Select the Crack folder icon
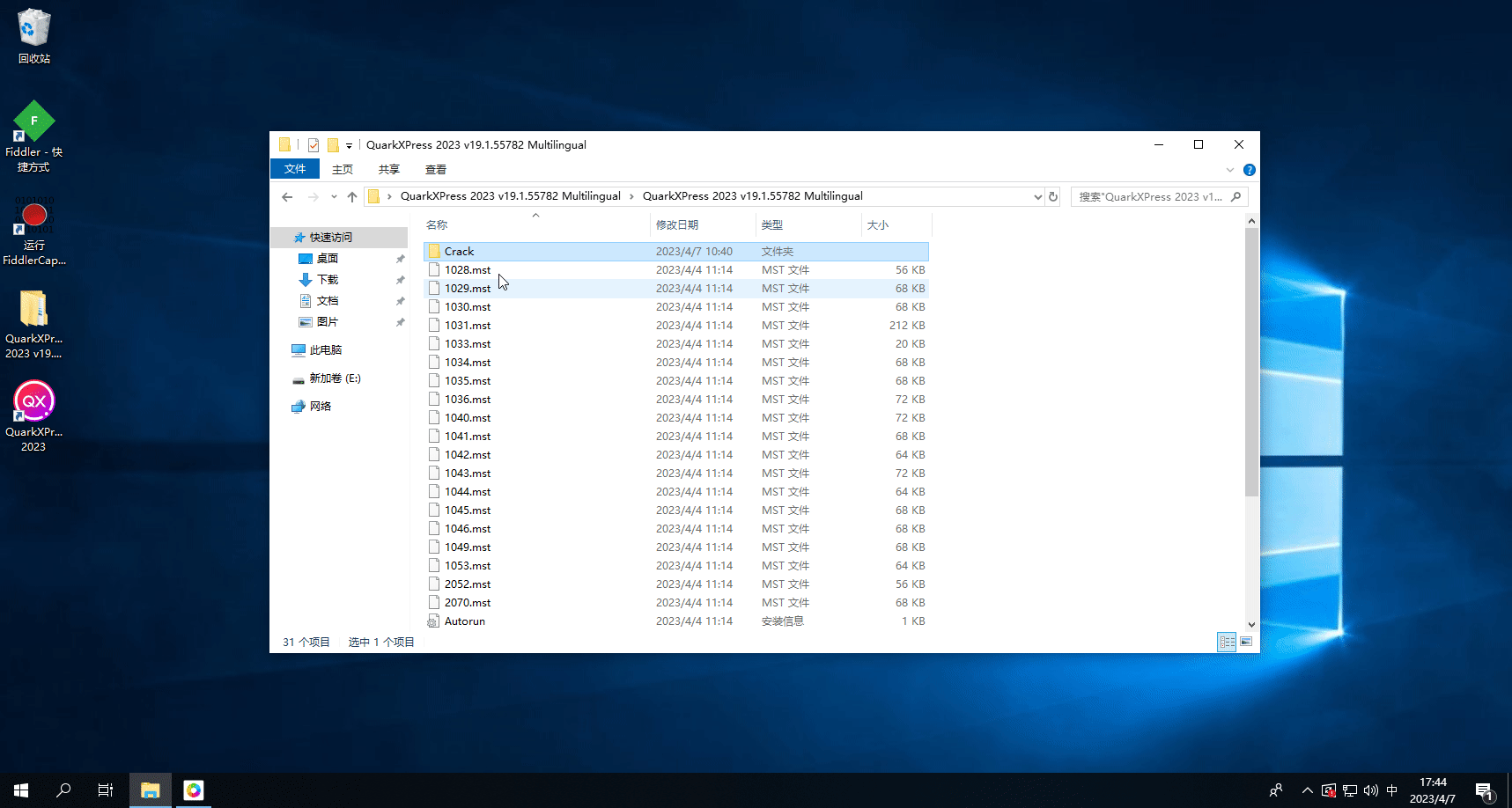The image size is (1512, 808). click(x=434, y=252)
